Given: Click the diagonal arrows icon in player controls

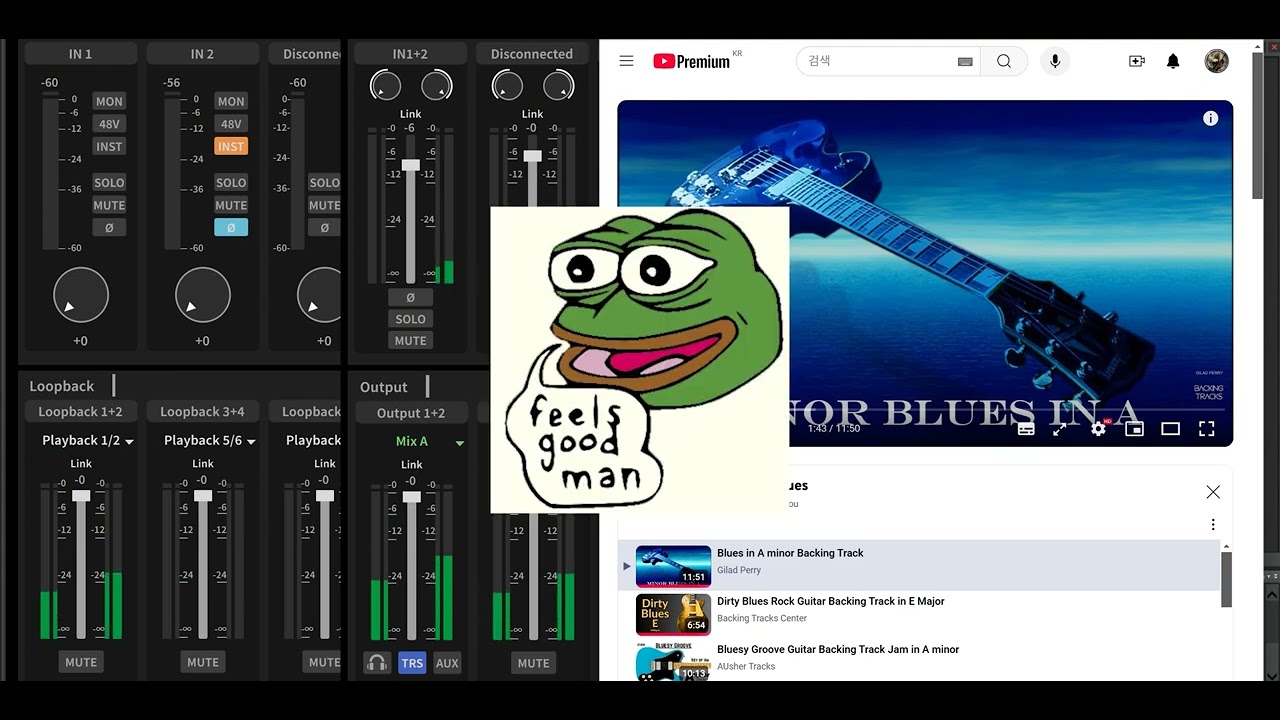Looking at the screenshot, I should coord(1060,429).
